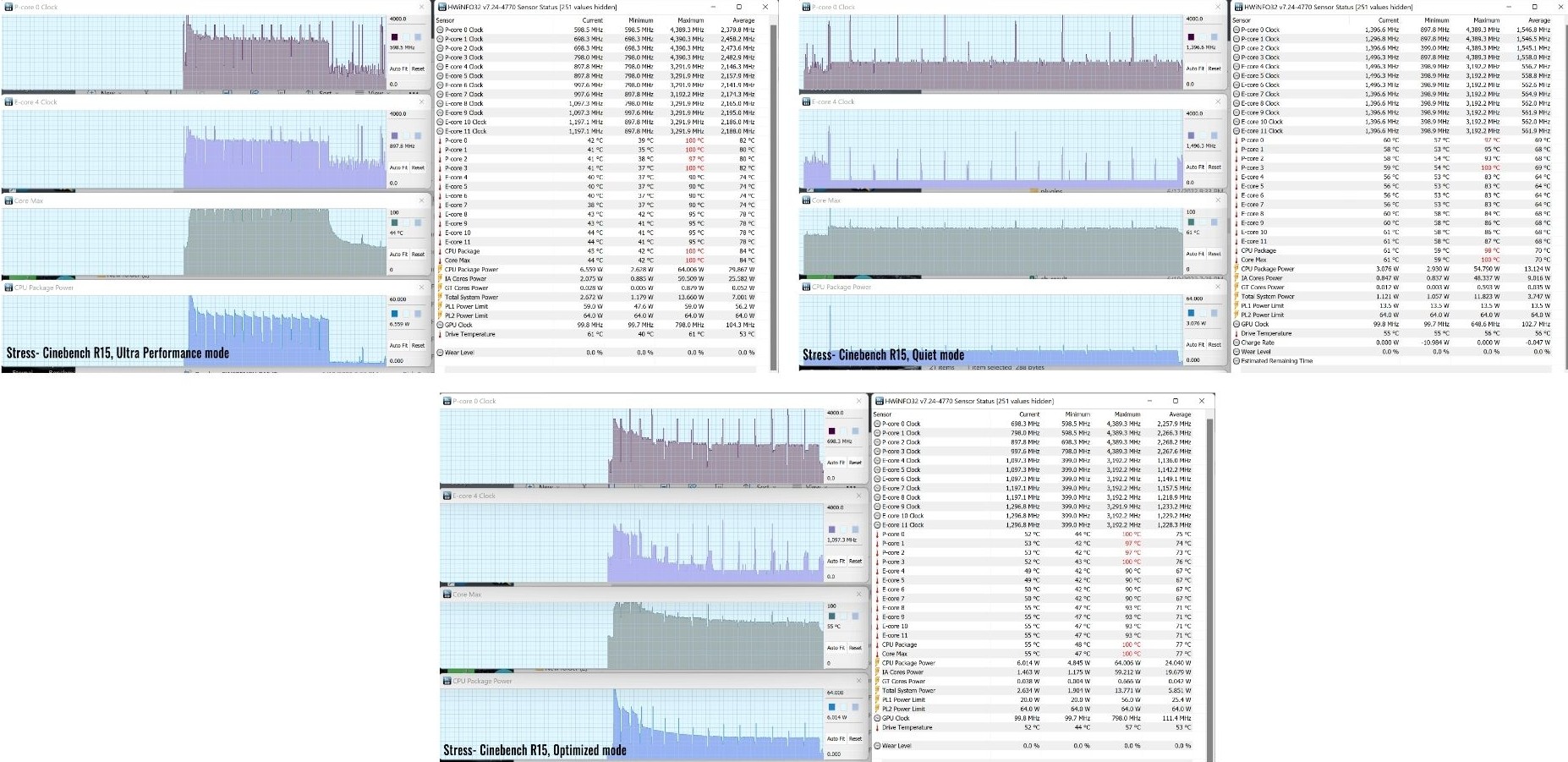Click Average column header in Quiet mode sensor window
The height and width of the screenshot is (762, 1568).
[1539, 20]
